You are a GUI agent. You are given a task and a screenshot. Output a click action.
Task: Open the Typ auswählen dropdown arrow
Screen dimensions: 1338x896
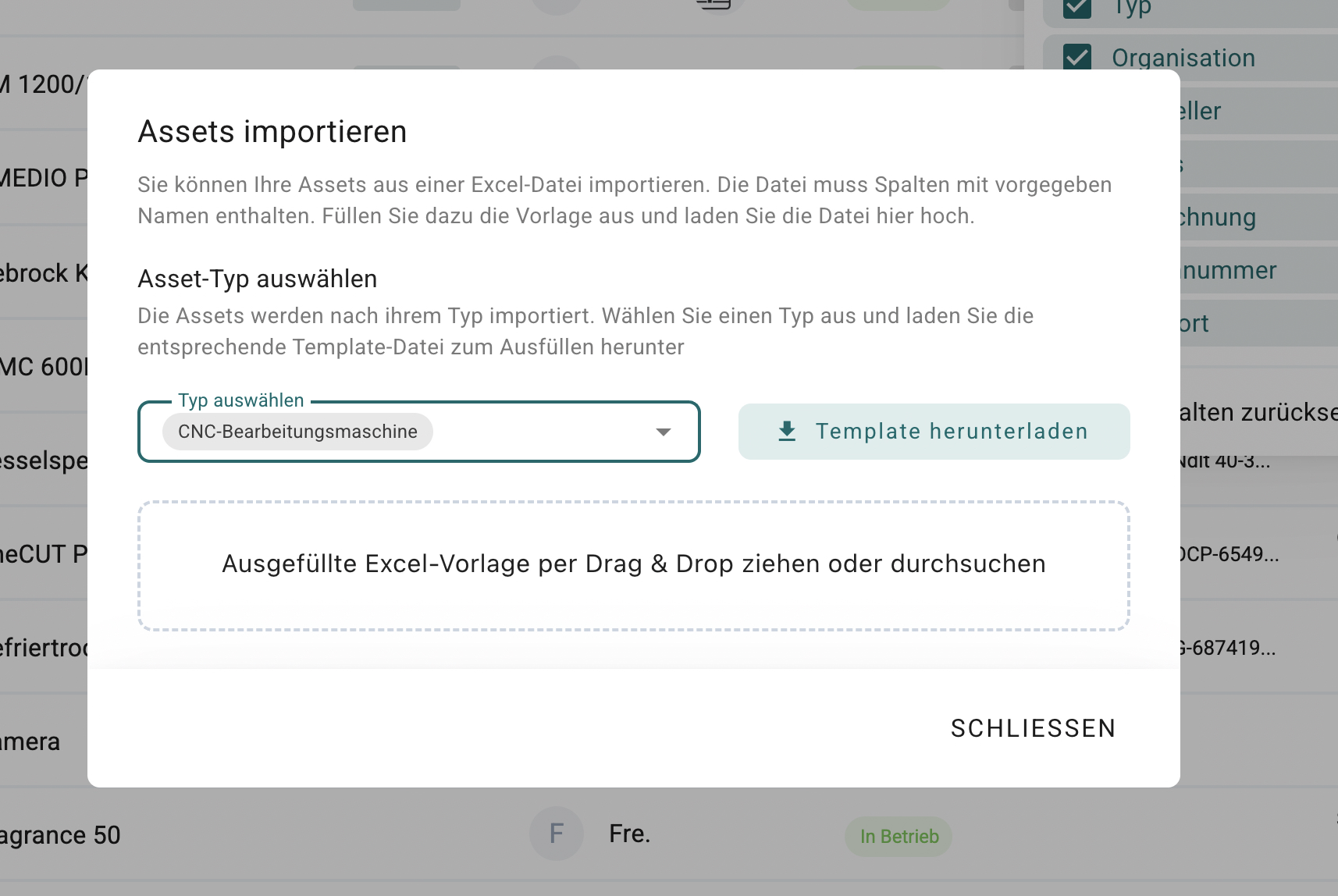click(664, 432)
